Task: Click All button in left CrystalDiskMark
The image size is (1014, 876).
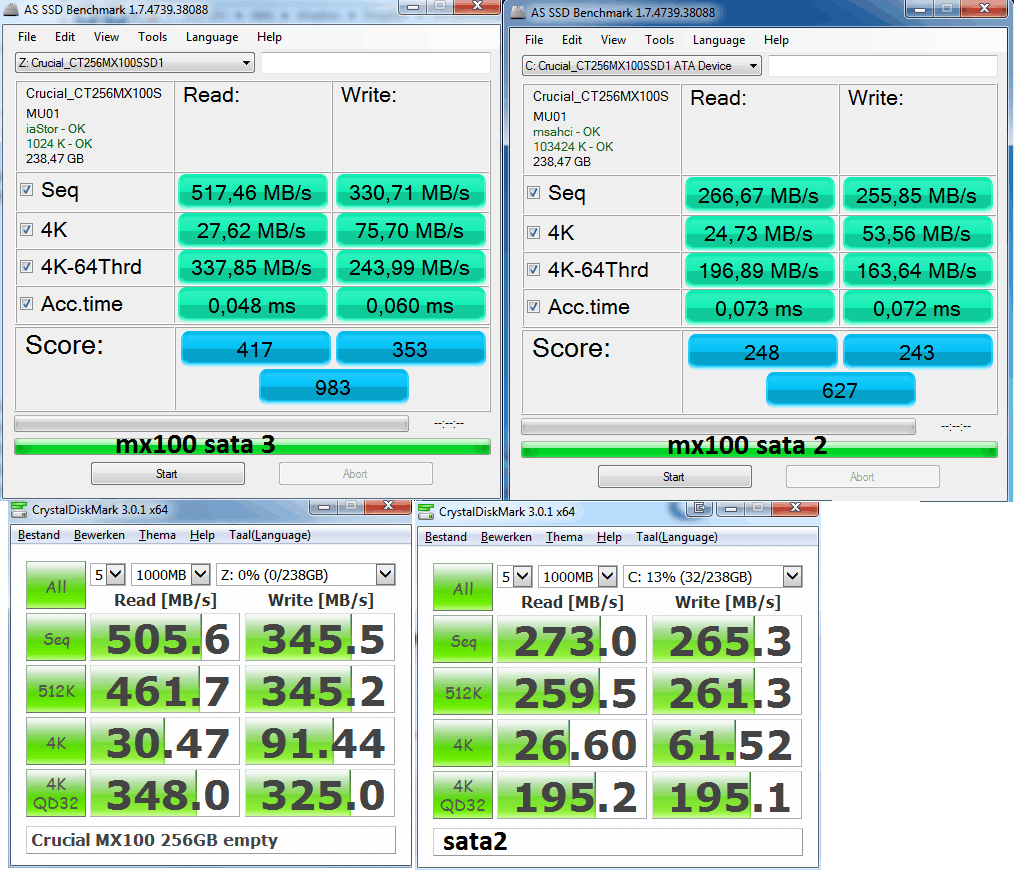Action: [x=56, y=585]
